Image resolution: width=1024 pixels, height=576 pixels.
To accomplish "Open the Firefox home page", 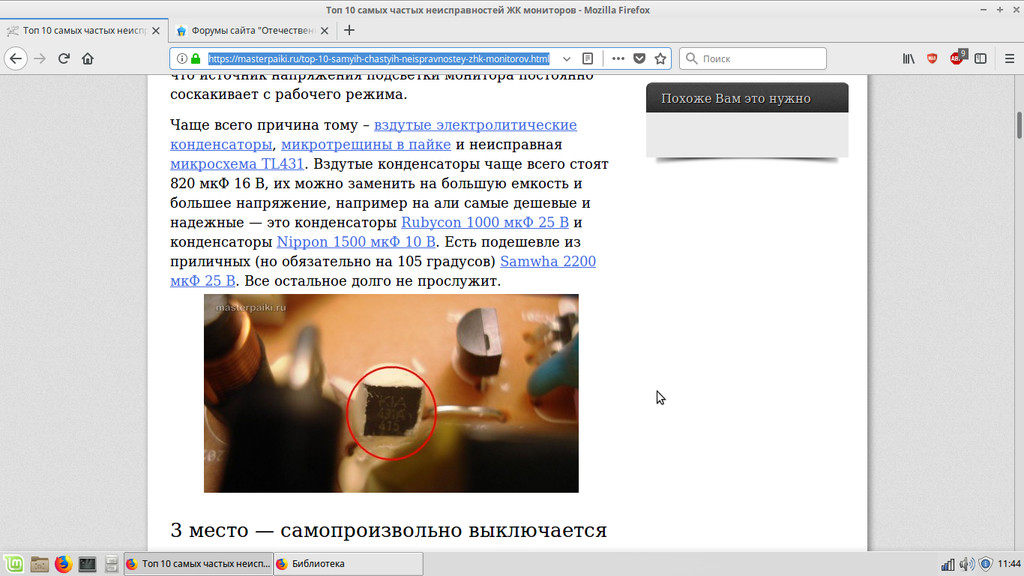I will coord(88,59).
